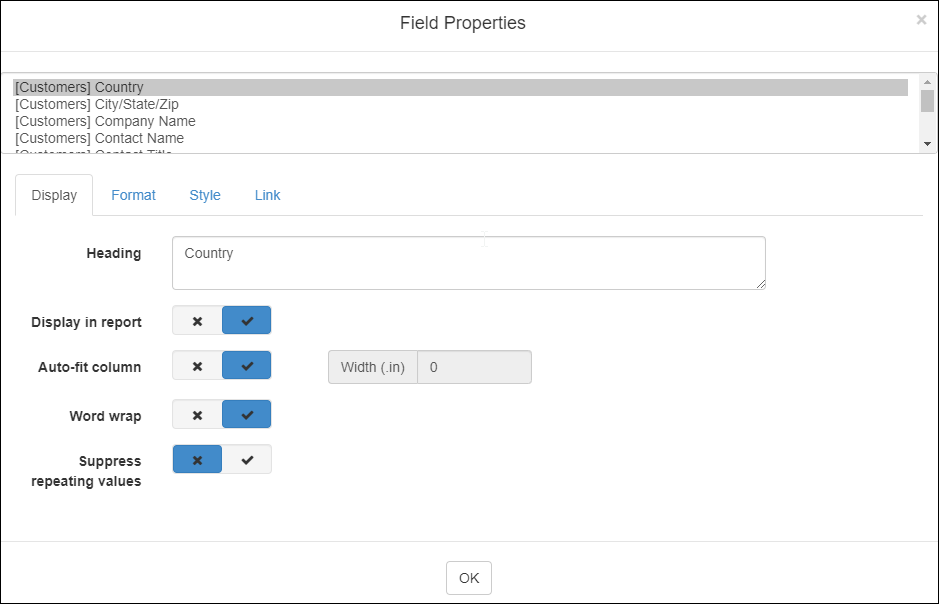Screen dimensions: 939x604
Task: Enable Word wrap with the checkmark option
Action: (247, 415)
